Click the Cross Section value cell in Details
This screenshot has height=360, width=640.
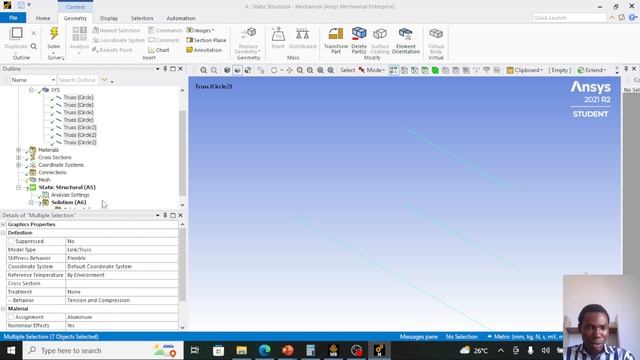(122, 283)
